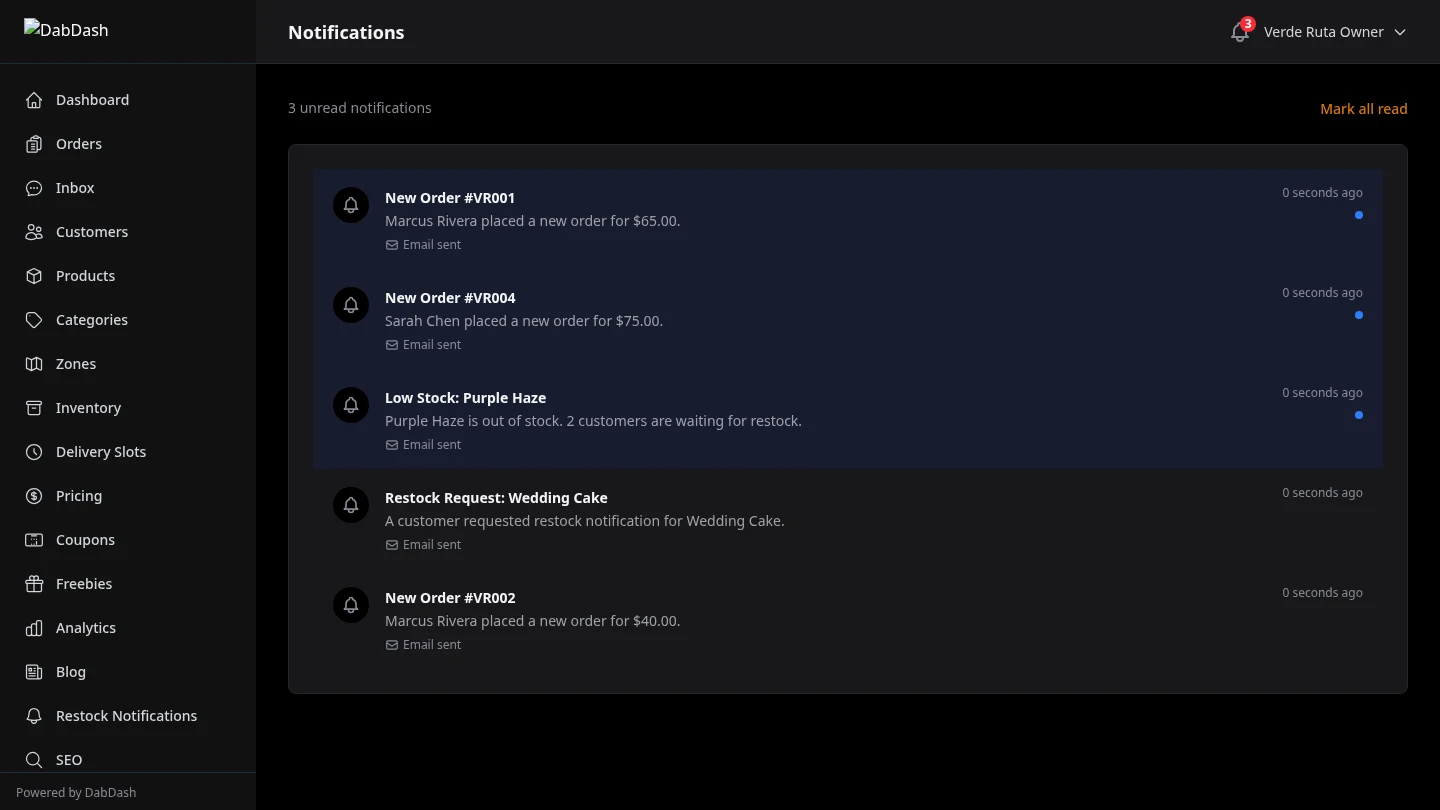This screenshot has height=810, width=1440.
Task: Click the unread indicator on Low Stock notification
Action: [x=1358, y=415]
